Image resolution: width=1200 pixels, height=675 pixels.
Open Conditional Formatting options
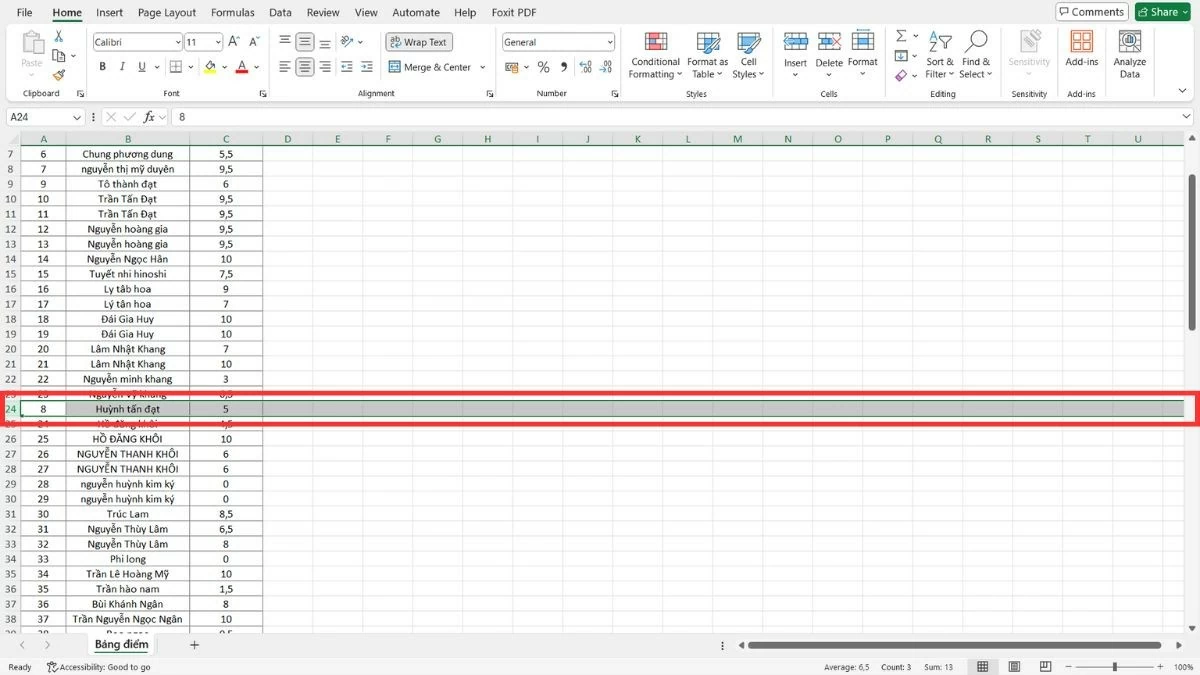point(655,54)
